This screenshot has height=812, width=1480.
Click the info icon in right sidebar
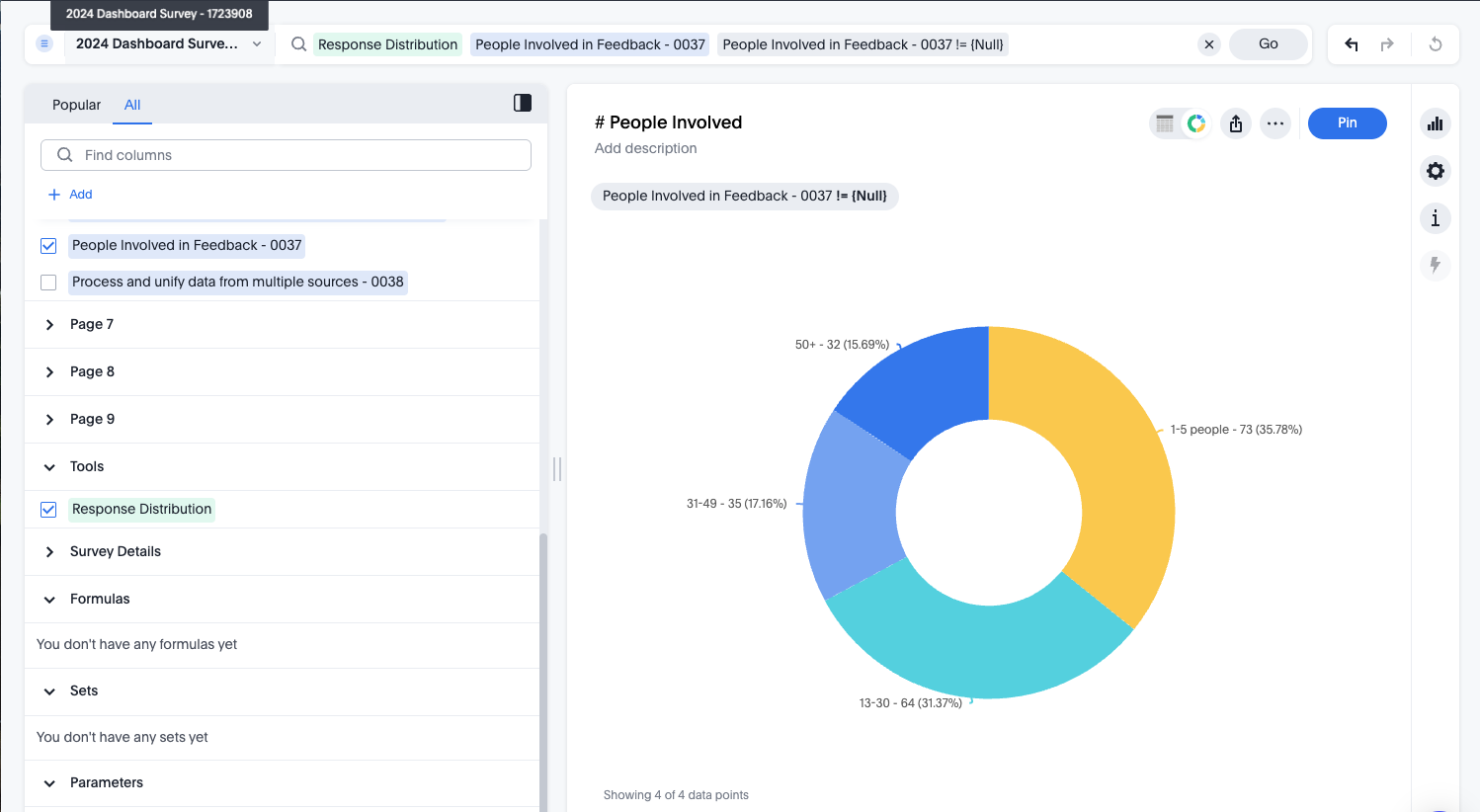pyautogui.click(x=1436, y=218)
